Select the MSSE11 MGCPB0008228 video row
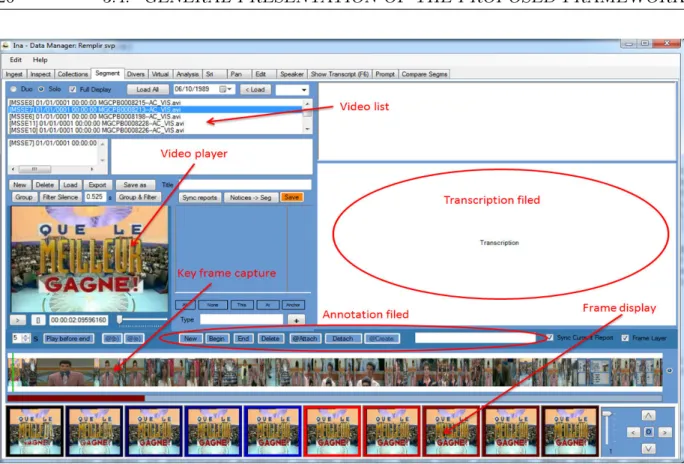The width and height of the screenshot is (684, 464). 156,123
